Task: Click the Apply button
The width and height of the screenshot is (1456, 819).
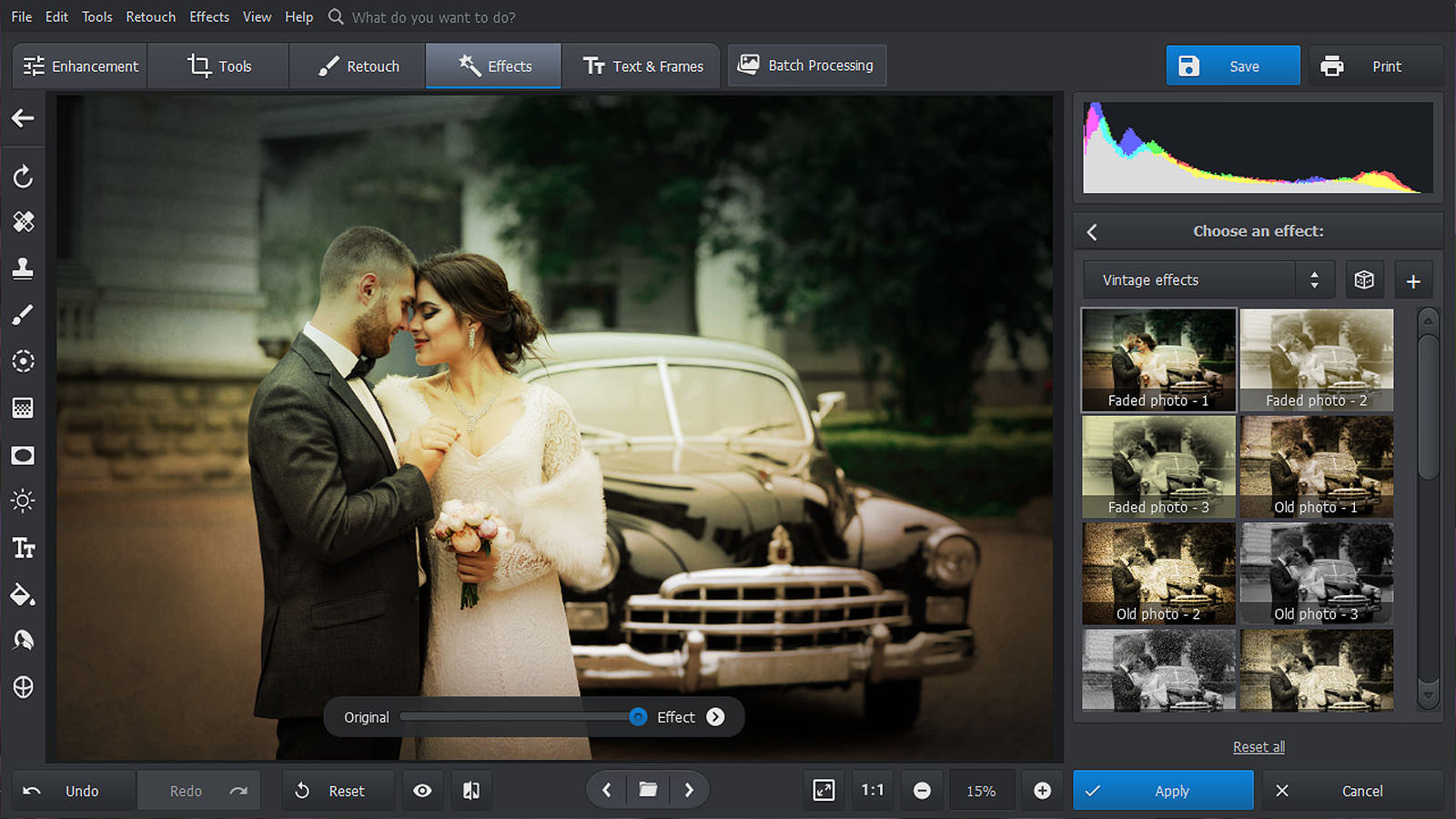Action: point(1163,790)
